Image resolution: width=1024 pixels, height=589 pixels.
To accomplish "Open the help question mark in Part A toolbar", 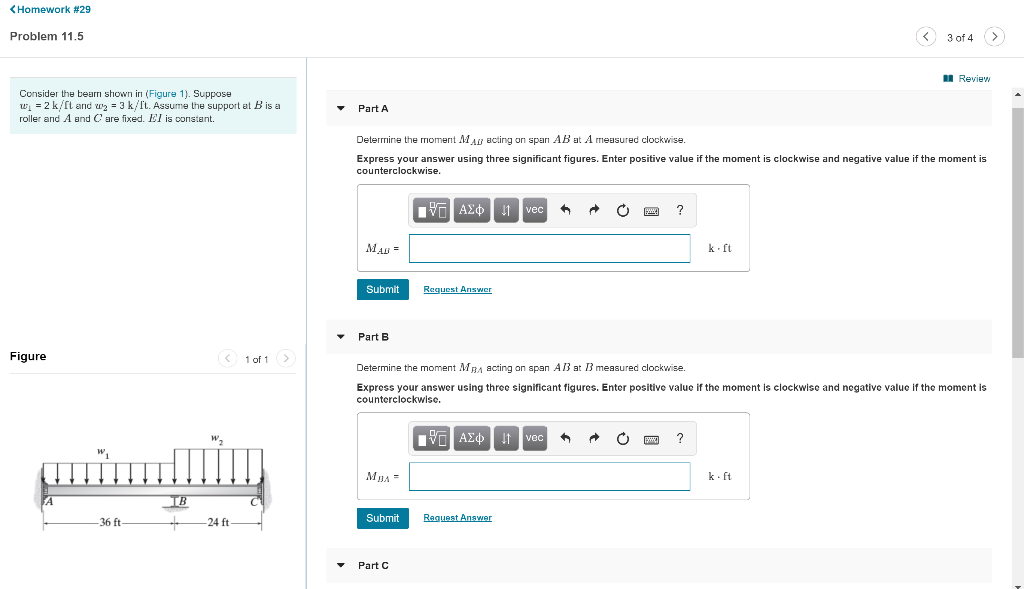I will point(680,210).
